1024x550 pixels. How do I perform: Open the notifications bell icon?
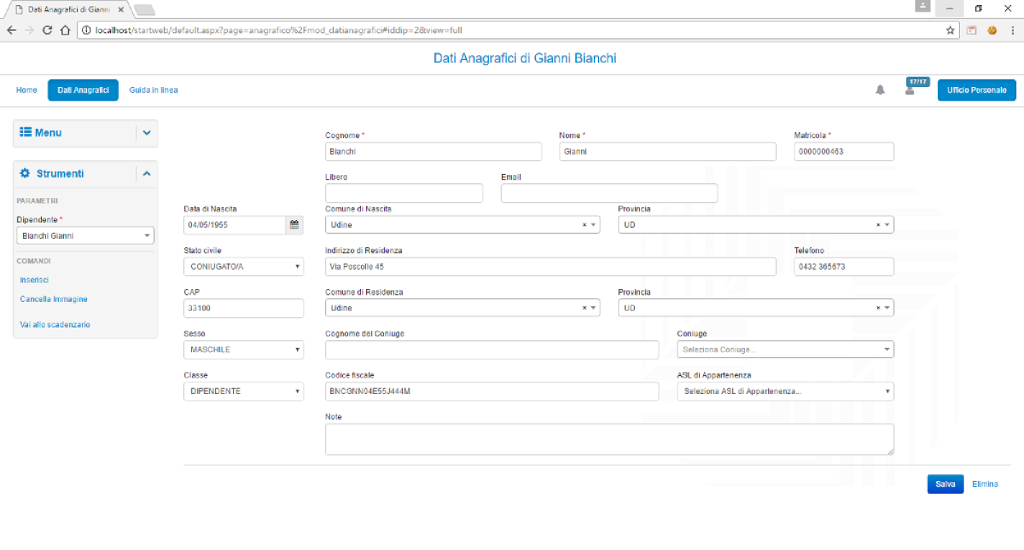click(880, 90)
